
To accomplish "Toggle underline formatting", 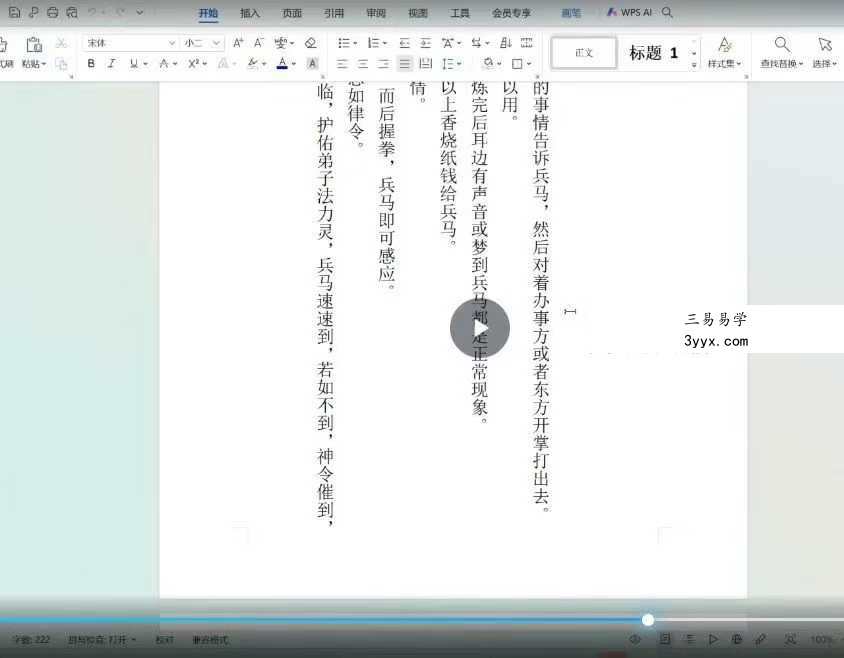I will 133,64.
